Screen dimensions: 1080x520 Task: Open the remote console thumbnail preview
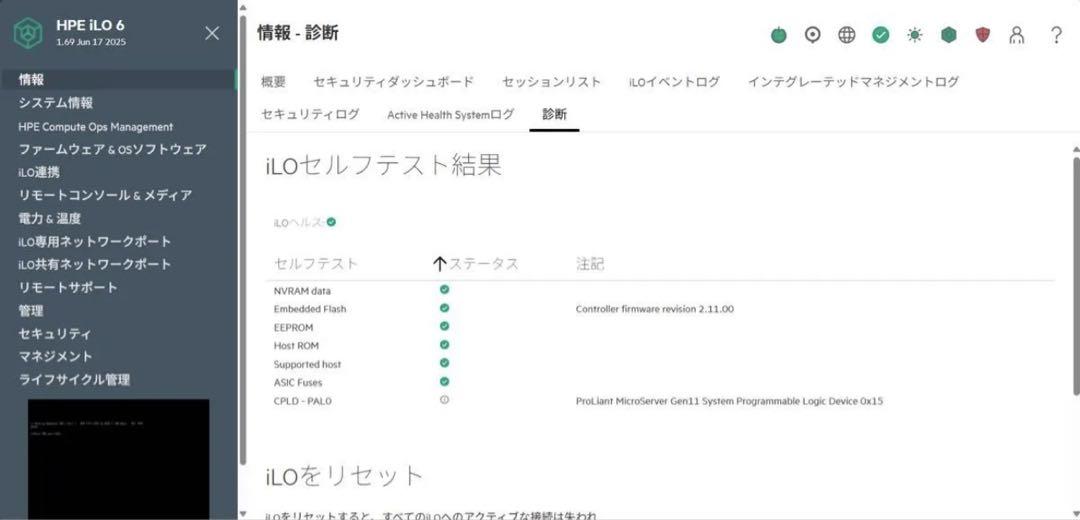(118, 459)
